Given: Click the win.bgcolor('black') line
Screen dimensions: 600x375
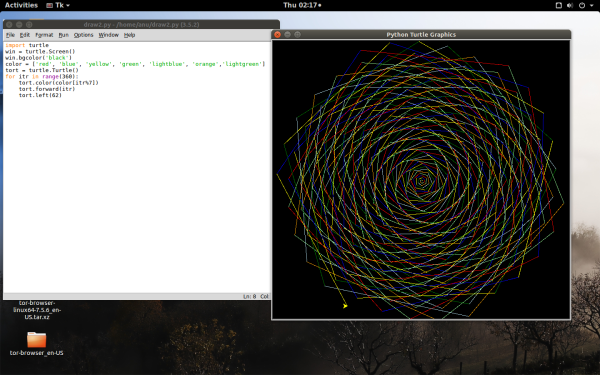Looking at the screenshot, I should click(x=38, y=58).
